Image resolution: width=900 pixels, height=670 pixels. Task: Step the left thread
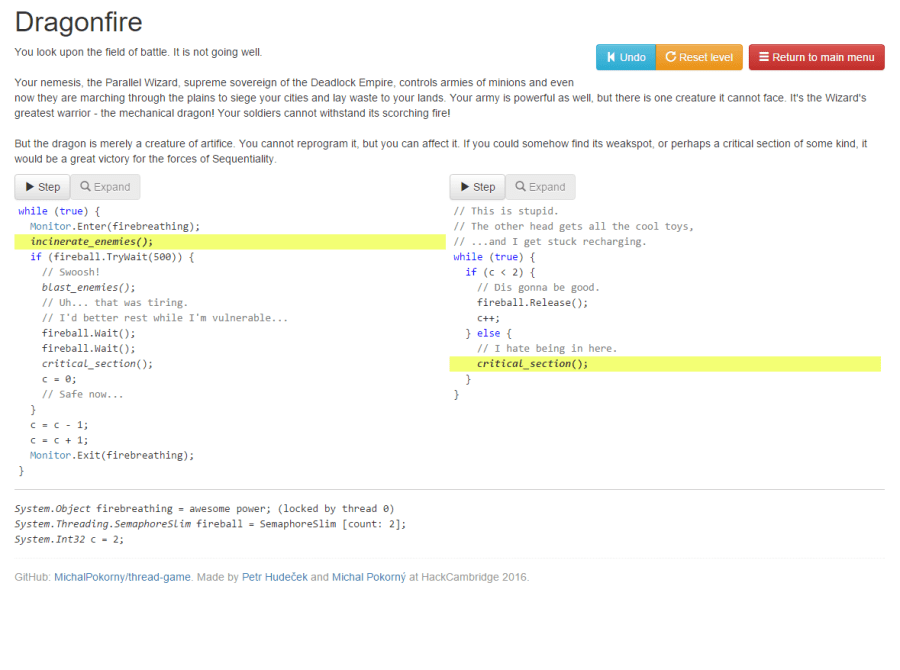[x=42, y=187]
